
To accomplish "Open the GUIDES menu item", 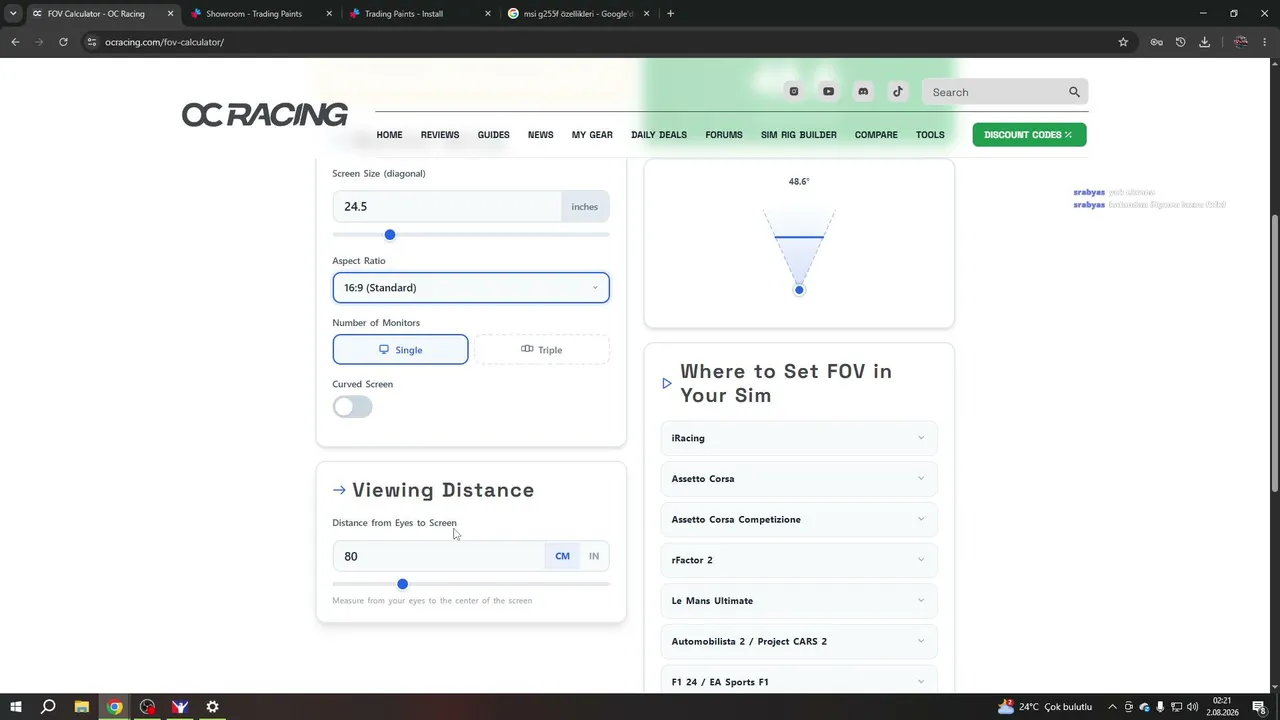I will coord(494,135).
